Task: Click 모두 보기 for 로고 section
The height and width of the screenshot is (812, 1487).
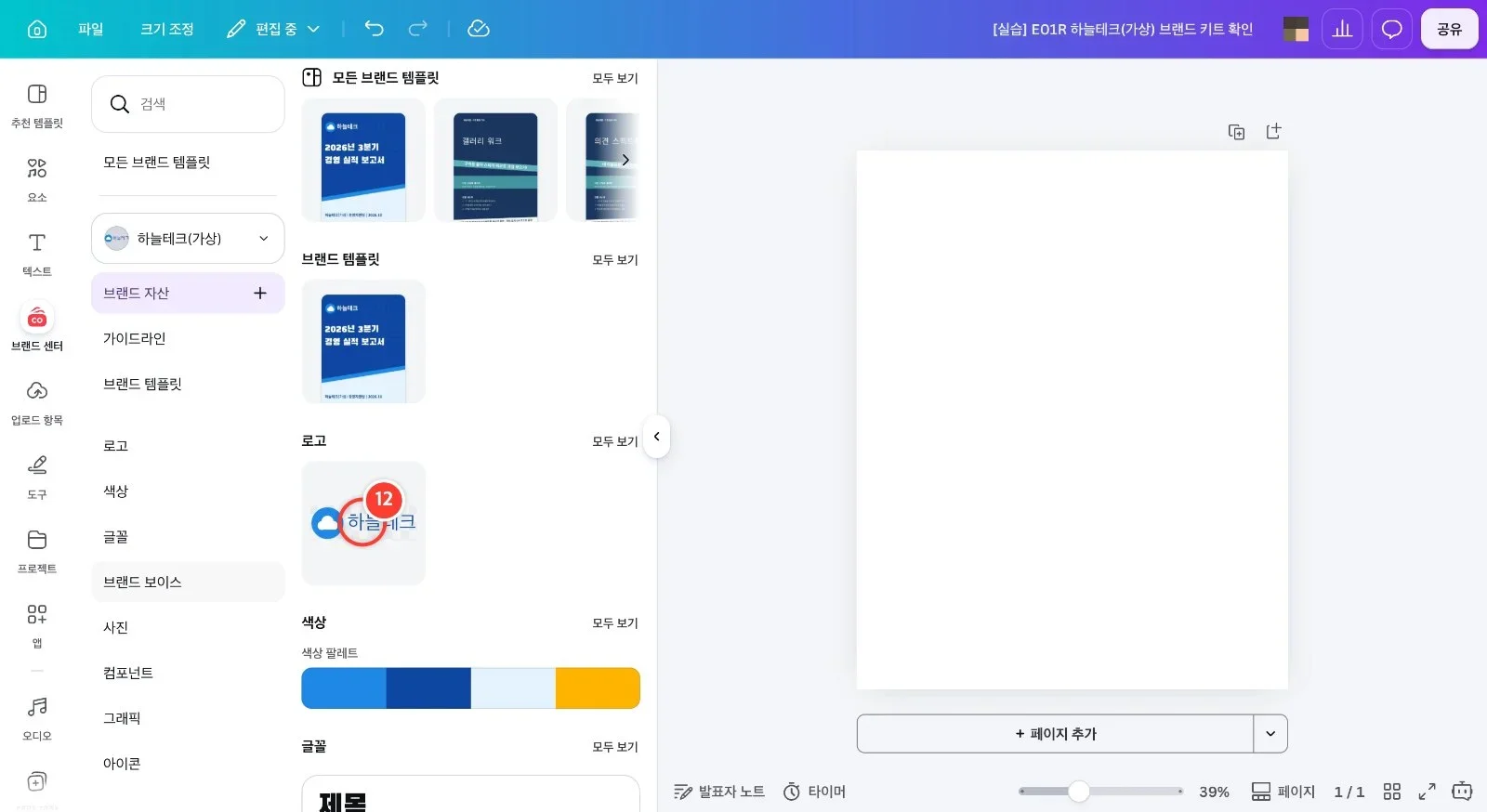Action: click(615, 441)
